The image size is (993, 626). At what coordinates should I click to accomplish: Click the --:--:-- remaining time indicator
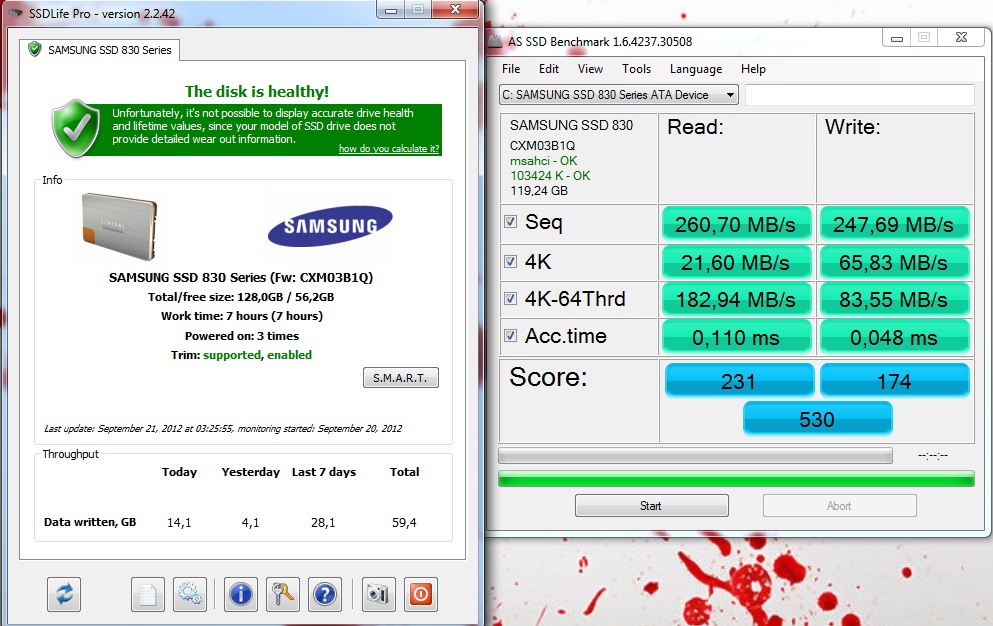point(933,456)
